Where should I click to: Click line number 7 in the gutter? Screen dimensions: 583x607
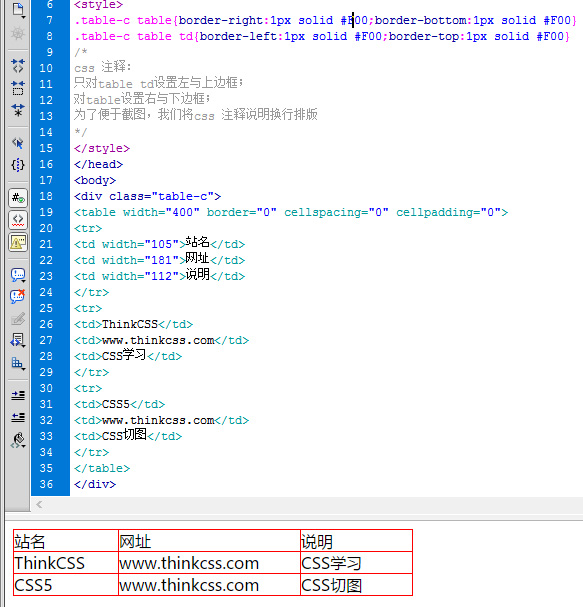tap(50, 20)
